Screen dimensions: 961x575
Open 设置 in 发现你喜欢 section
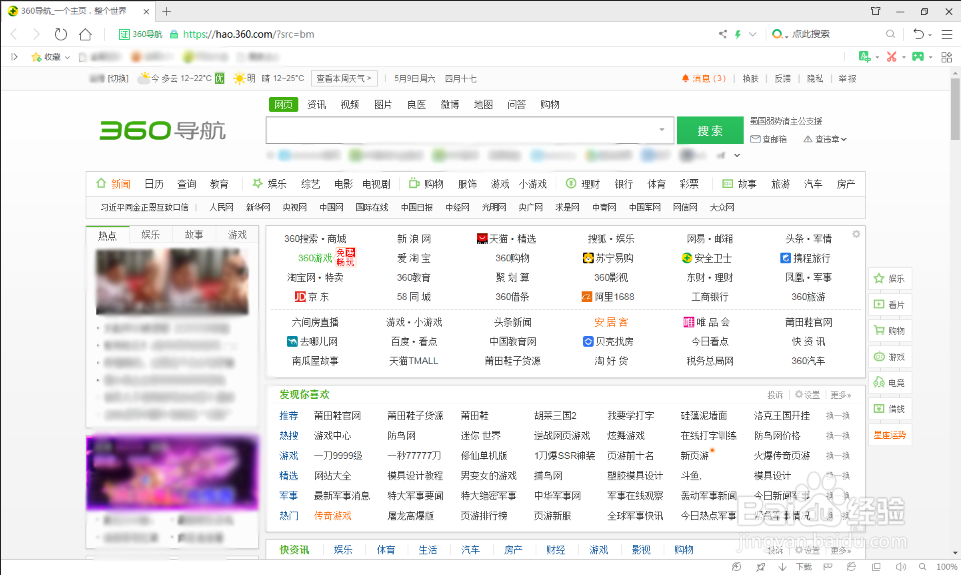(x=807, y=395)
